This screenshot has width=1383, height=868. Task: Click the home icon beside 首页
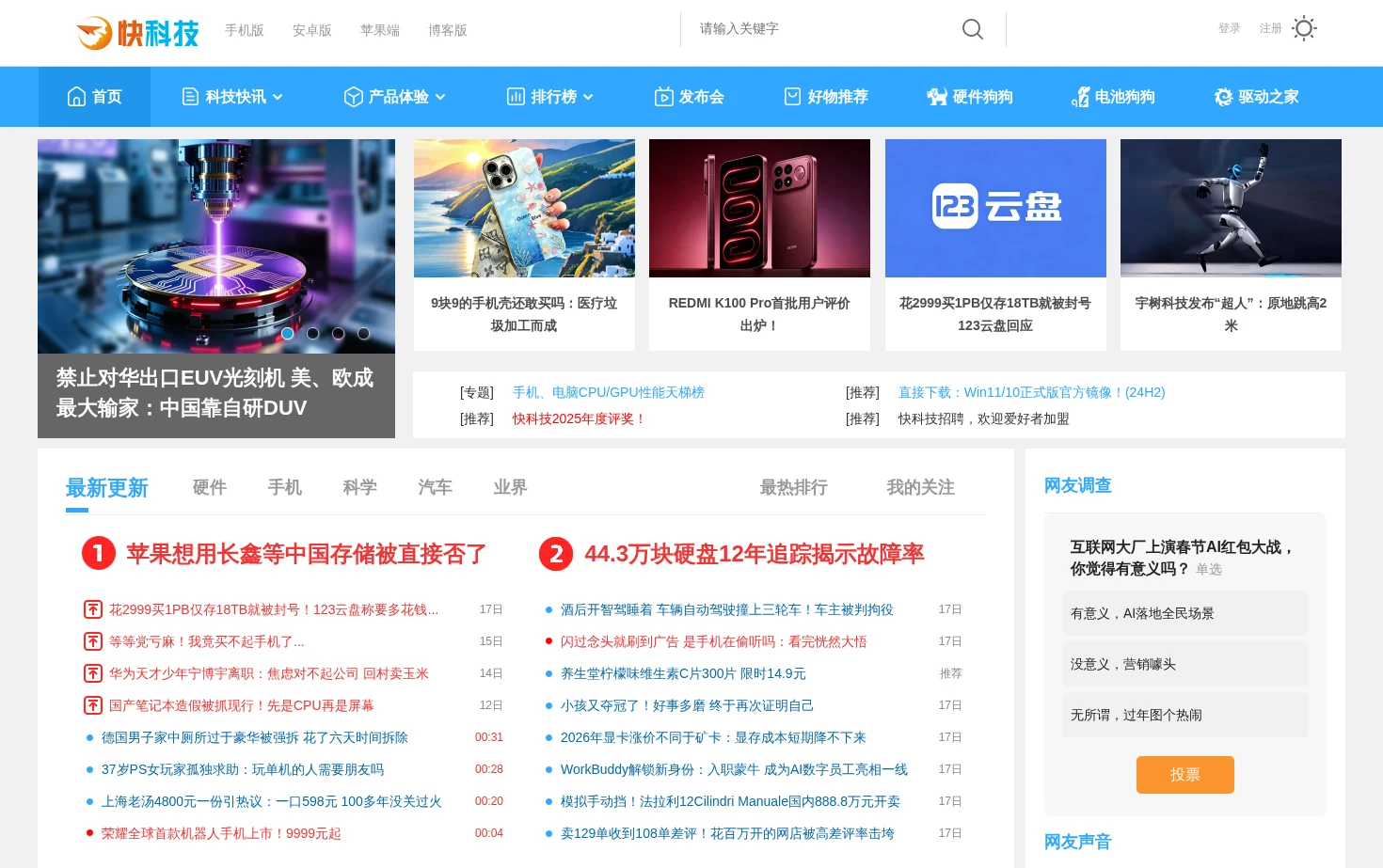pos(77,96)
